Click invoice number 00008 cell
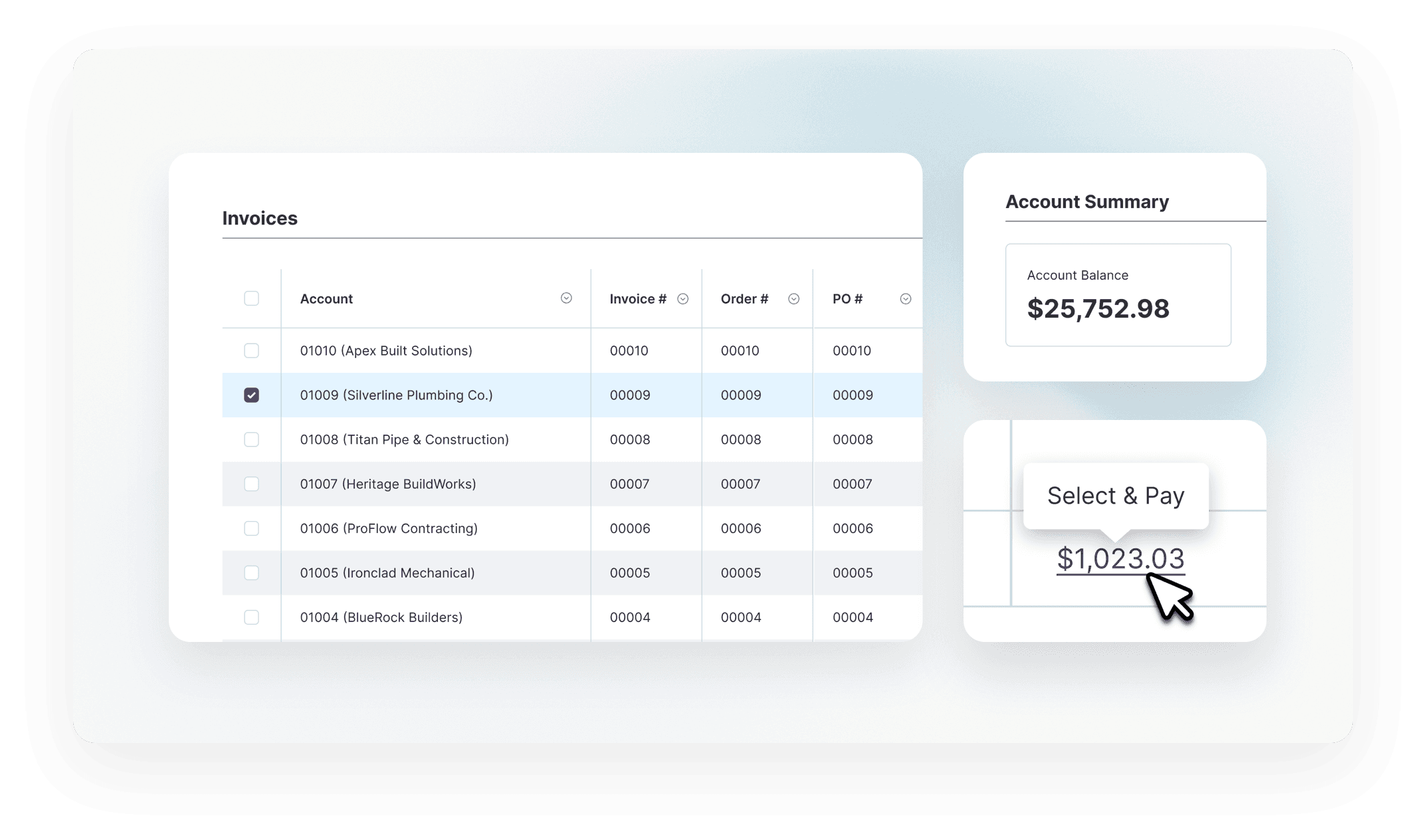This screenshot has height=840, width=1426. [629, 439]
